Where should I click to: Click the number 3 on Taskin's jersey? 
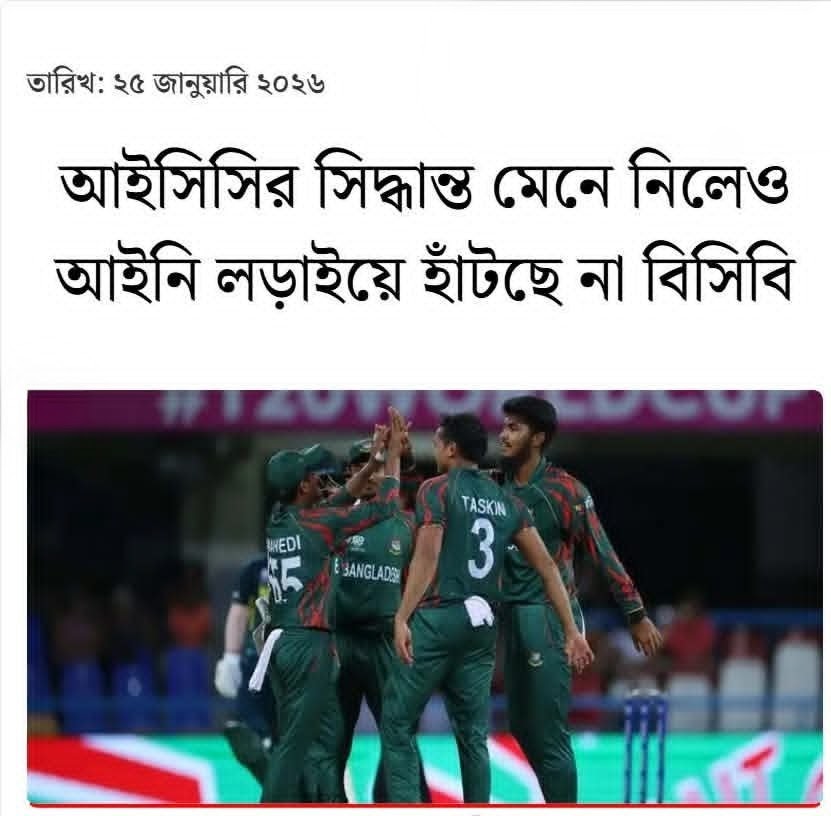pos(482,548)
